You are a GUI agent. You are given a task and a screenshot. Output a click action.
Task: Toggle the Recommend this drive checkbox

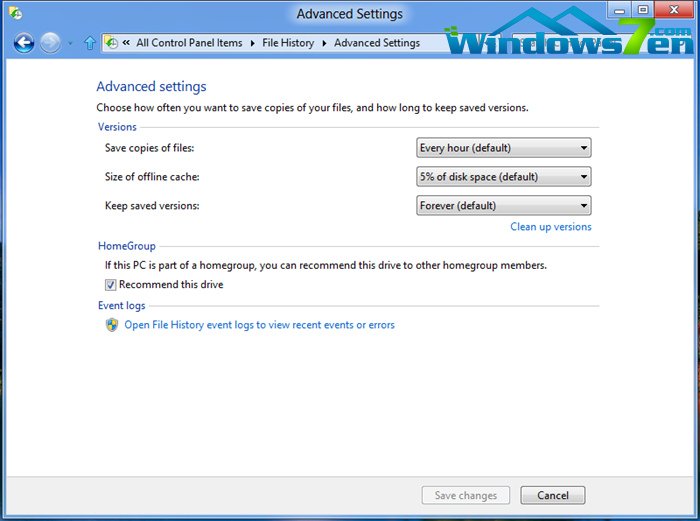pos(111,285)
